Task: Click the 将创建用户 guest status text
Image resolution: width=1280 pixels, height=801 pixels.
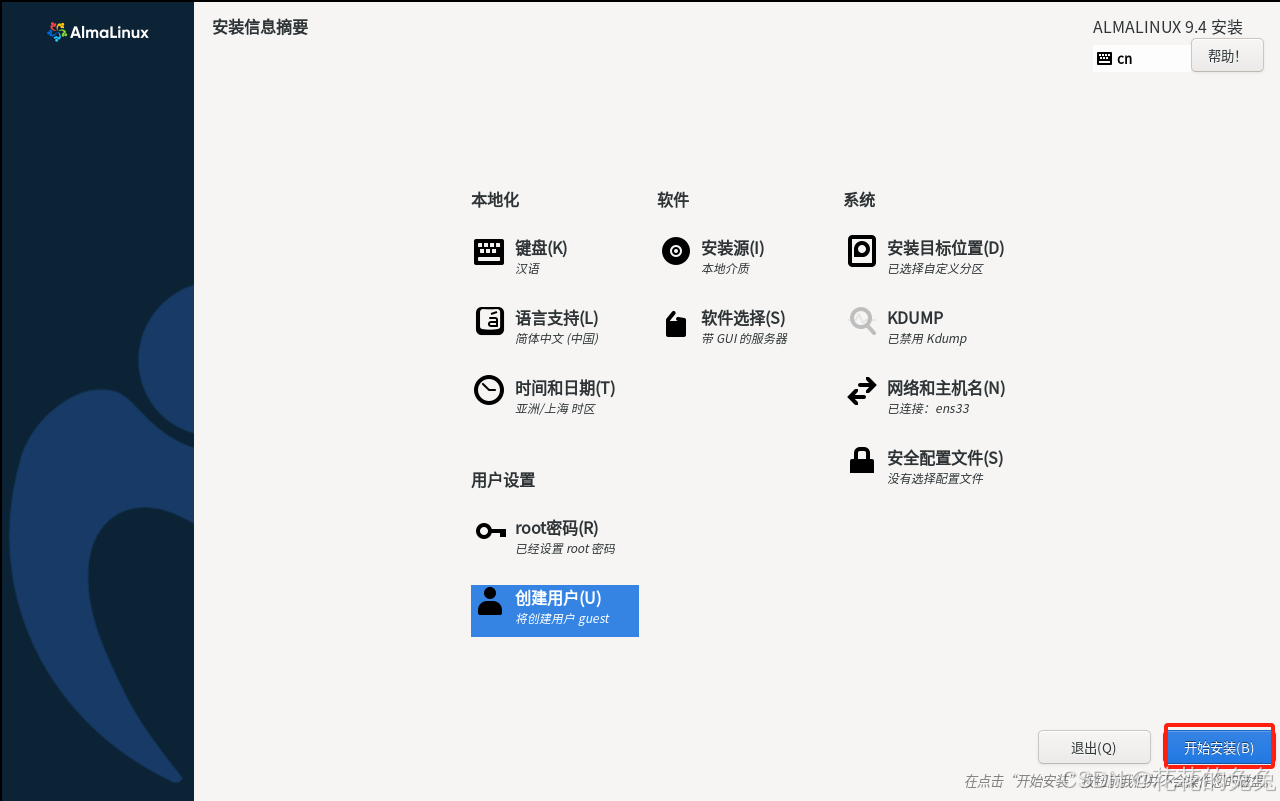Action: pos(562,619)
